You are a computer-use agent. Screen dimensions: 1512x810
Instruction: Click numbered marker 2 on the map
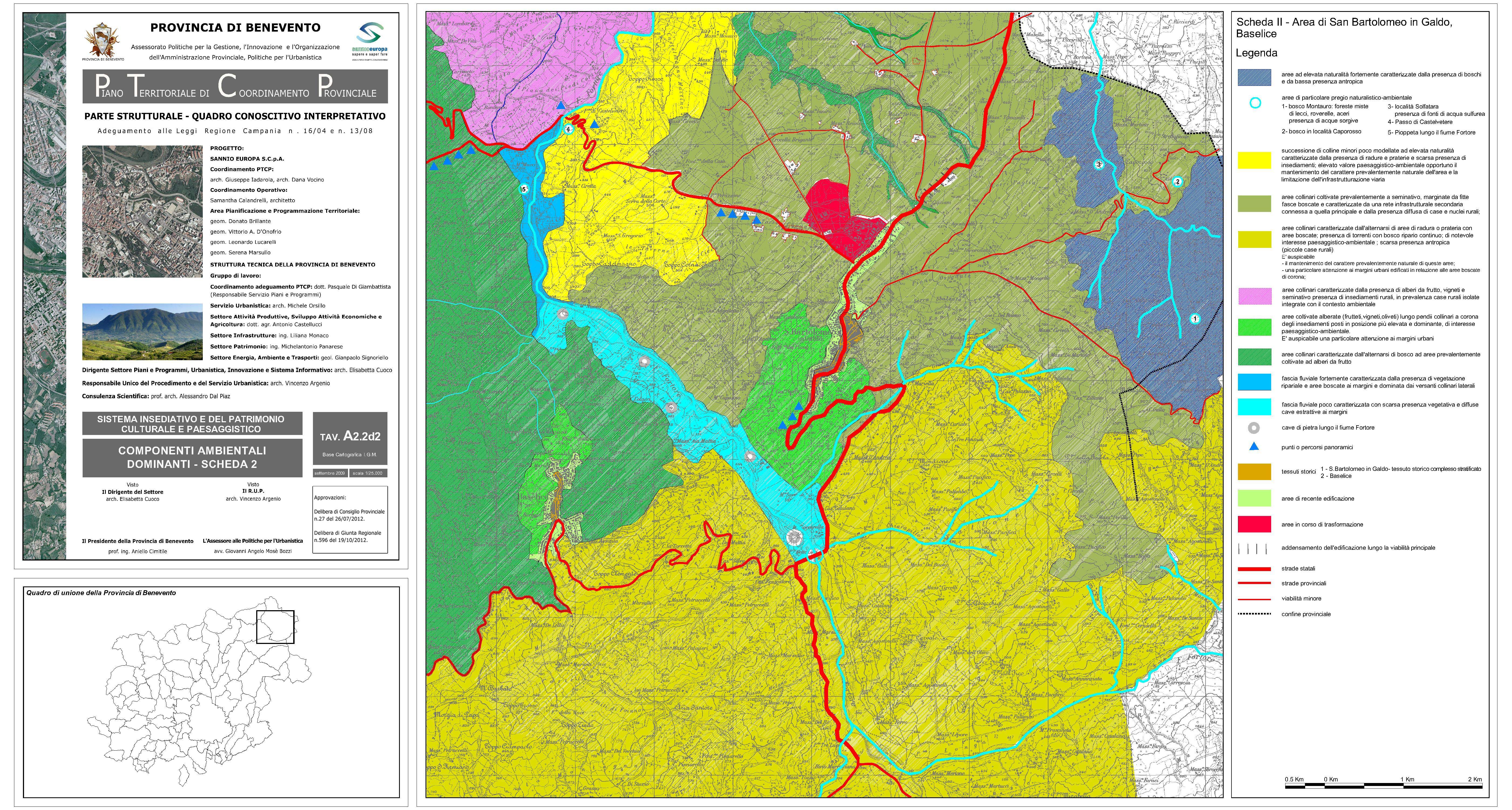pyautogui.click(x=1177, y=181)
